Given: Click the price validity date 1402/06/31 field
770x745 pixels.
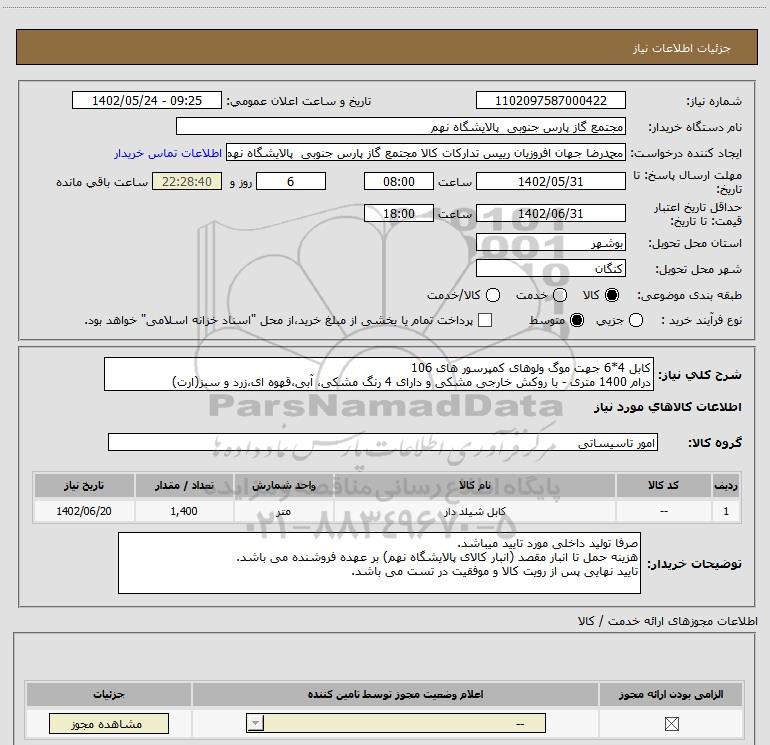Looking at the screenshot, I should 551,213.
